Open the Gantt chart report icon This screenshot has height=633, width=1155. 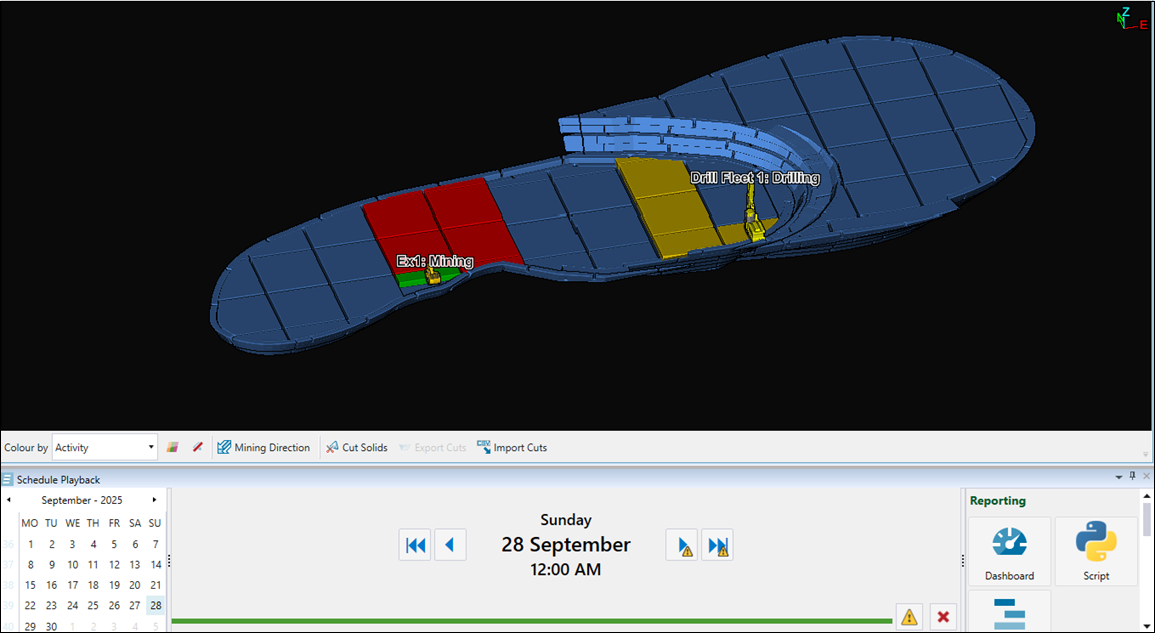pos(1009,612)
